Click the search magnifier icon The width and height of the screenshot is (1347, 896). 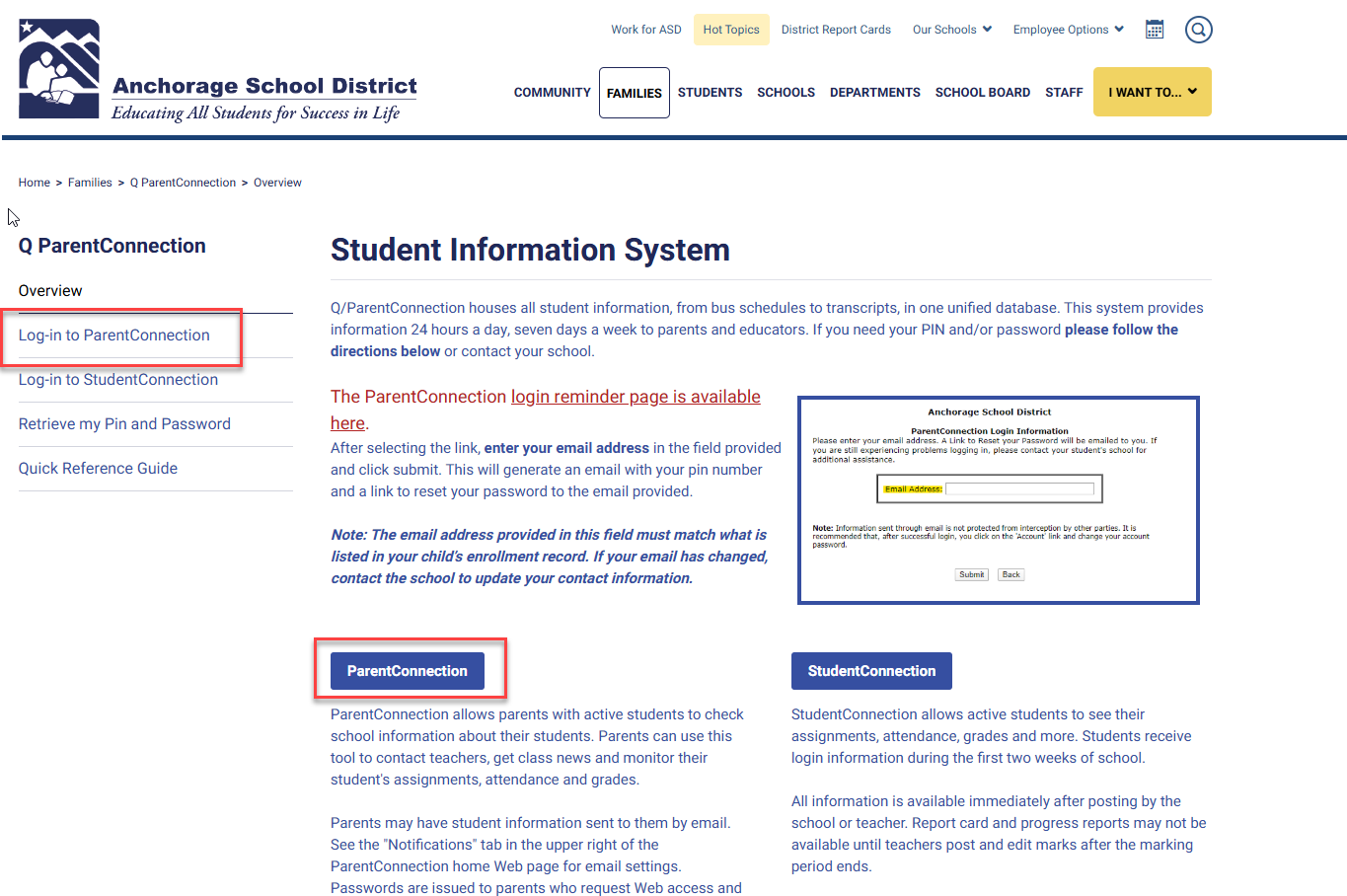pyautogui.click(x=1198, y=30)
